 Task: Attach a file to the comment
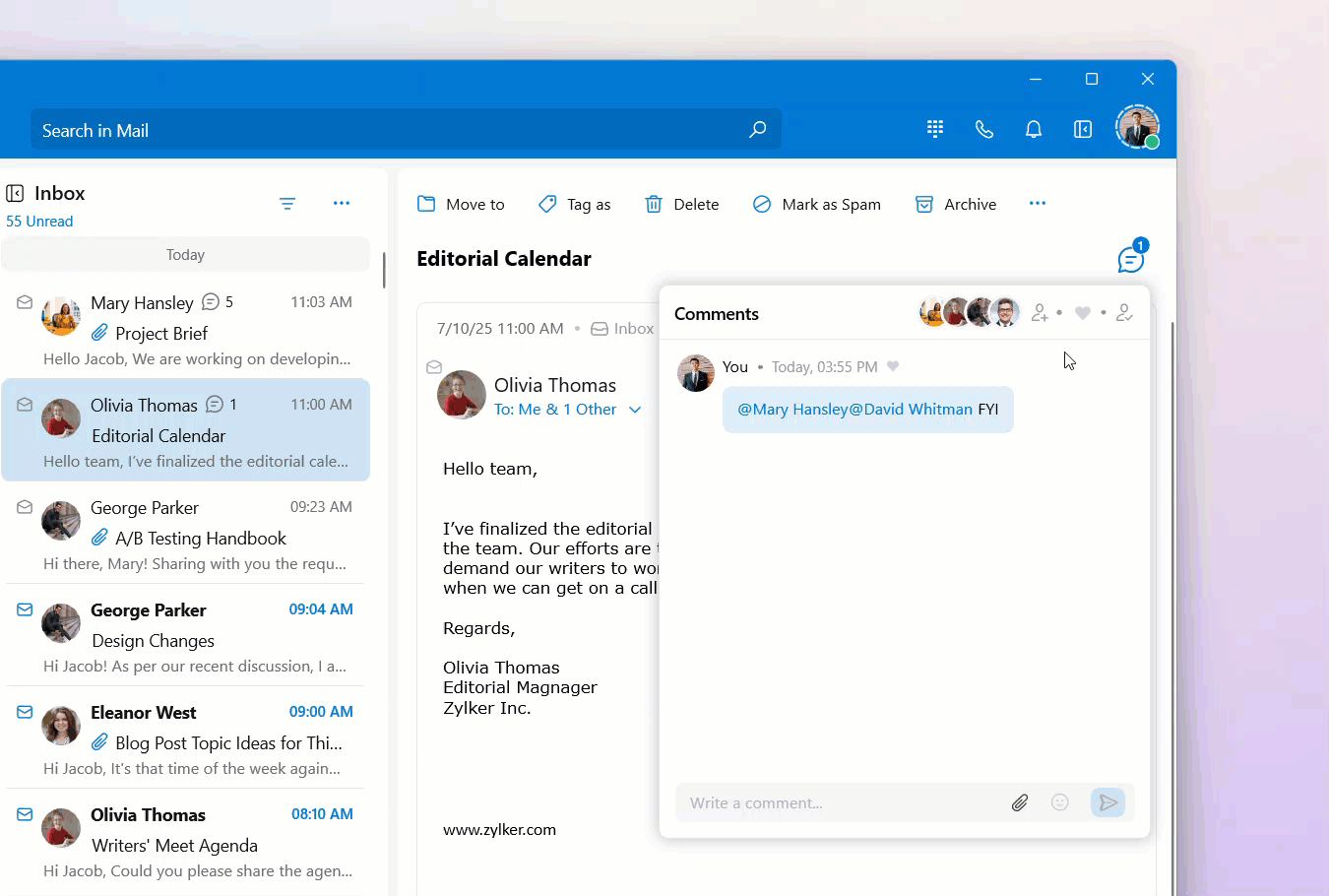(x=1020, y=803)
